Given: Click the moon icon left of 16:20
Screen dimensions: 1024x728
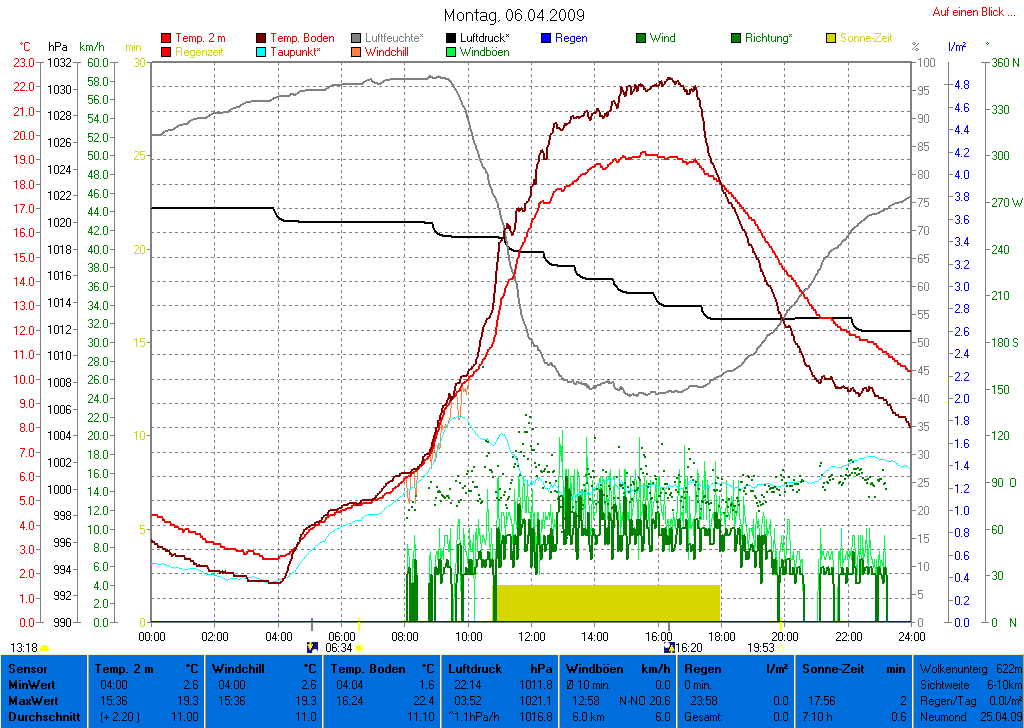Looking at the screenshot, I should point(668,648).
